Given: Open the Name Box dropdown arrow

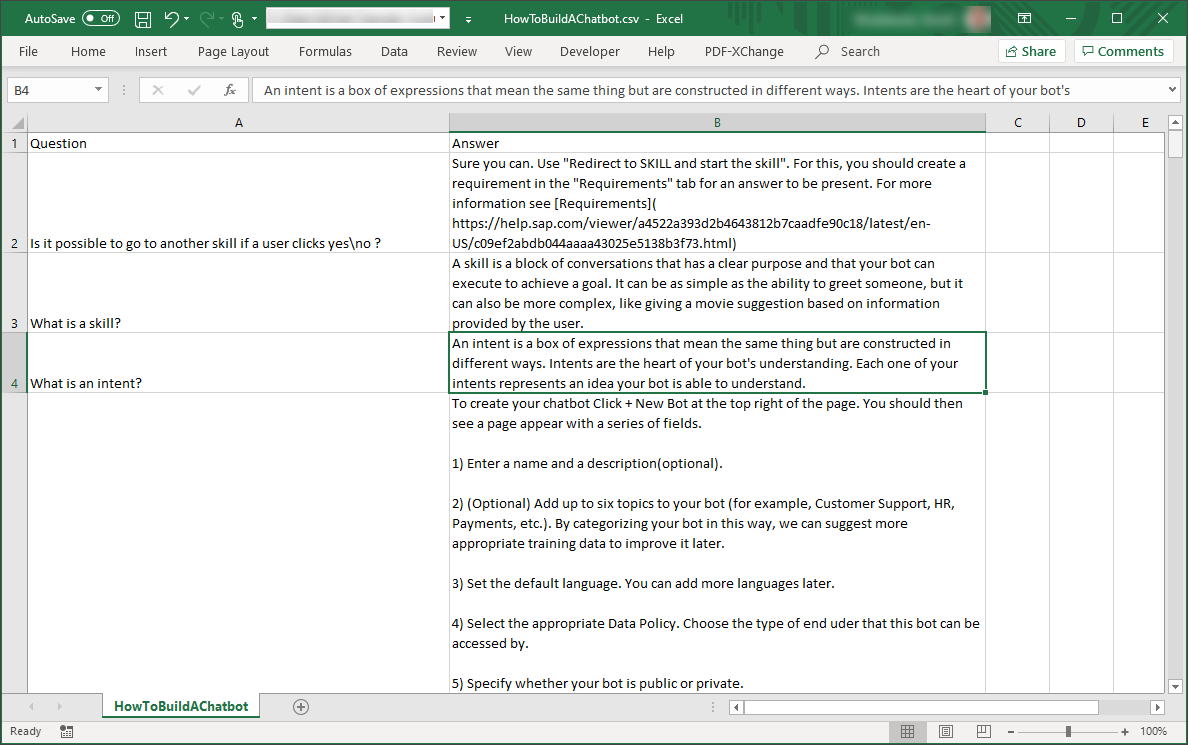Looking at the screenshot, I should coord(98,90).
